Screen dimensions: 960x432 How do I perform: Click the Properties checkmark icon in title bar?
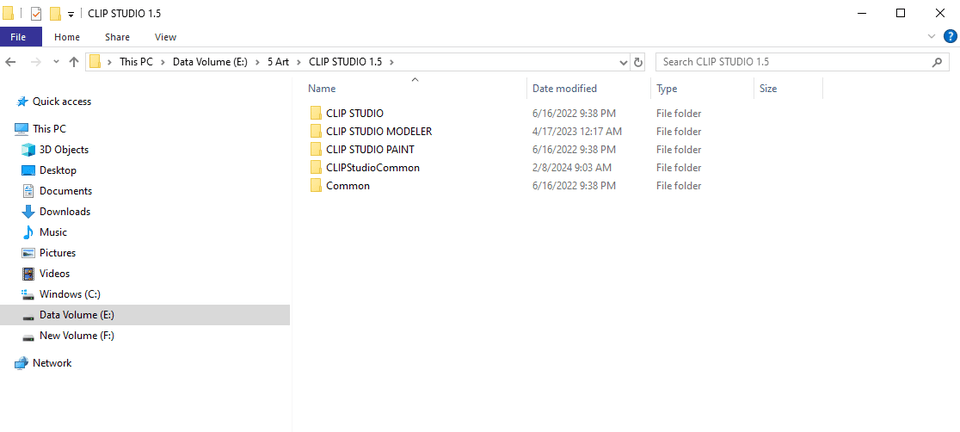(x=36, y=13)
